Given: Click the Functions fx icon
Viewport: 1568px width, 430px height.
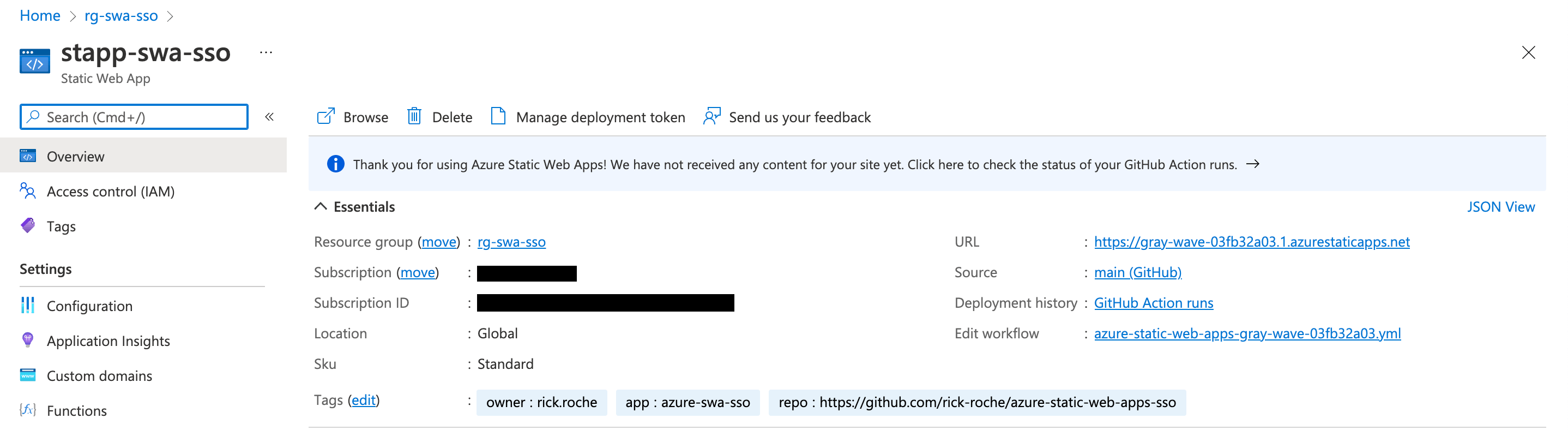Looking at the screenshot, I should pos(27,409).
